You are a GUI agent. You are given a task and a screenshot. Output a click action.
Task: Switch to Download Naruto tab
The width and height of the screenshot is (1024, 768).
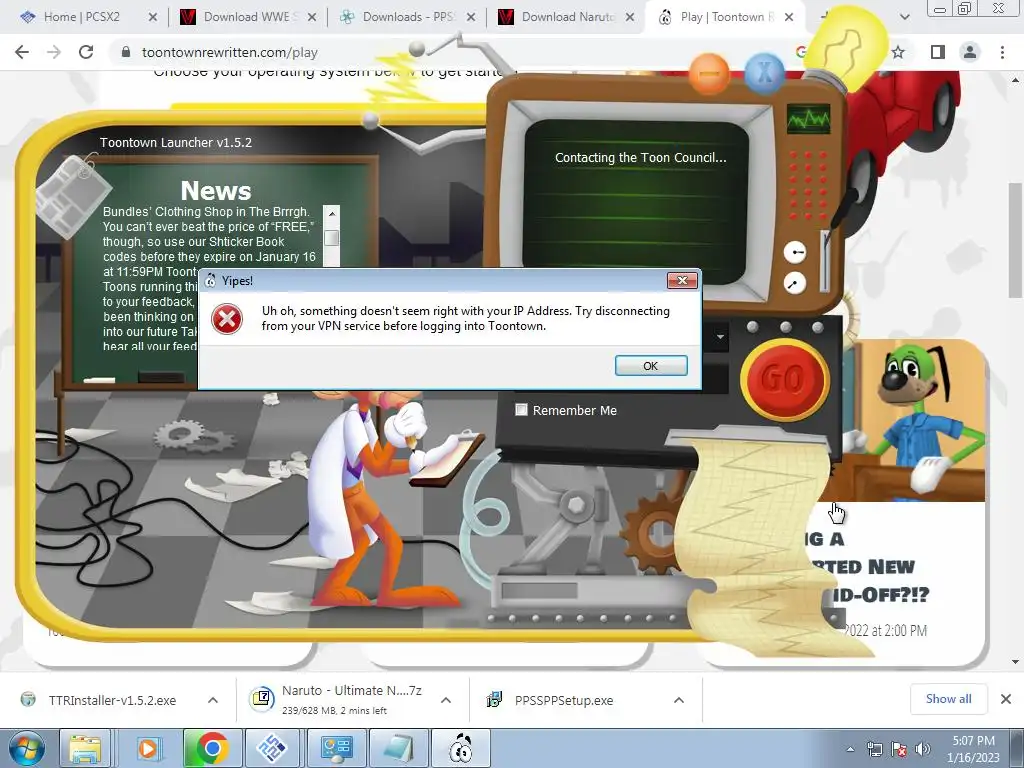click(566, 17)
